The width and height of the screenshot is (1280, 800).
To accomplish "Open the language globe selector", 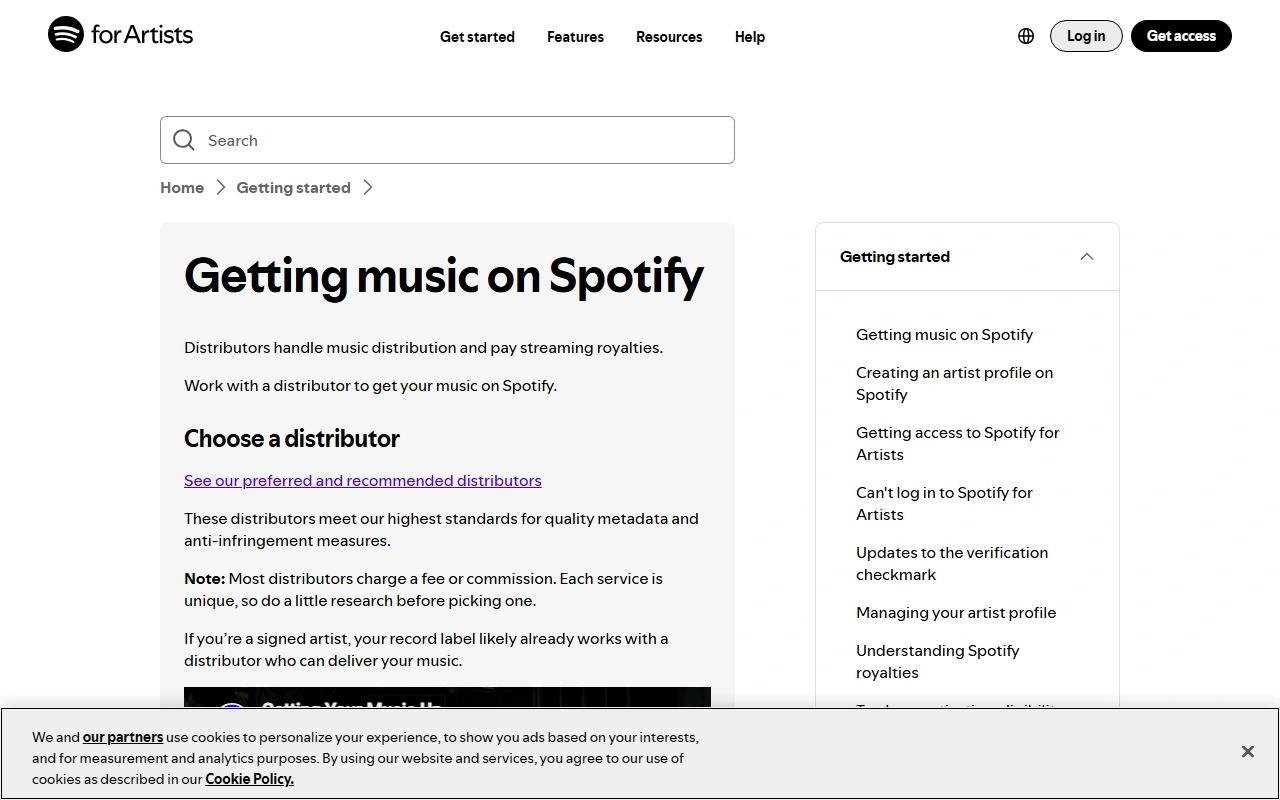I will point(1026,36).
